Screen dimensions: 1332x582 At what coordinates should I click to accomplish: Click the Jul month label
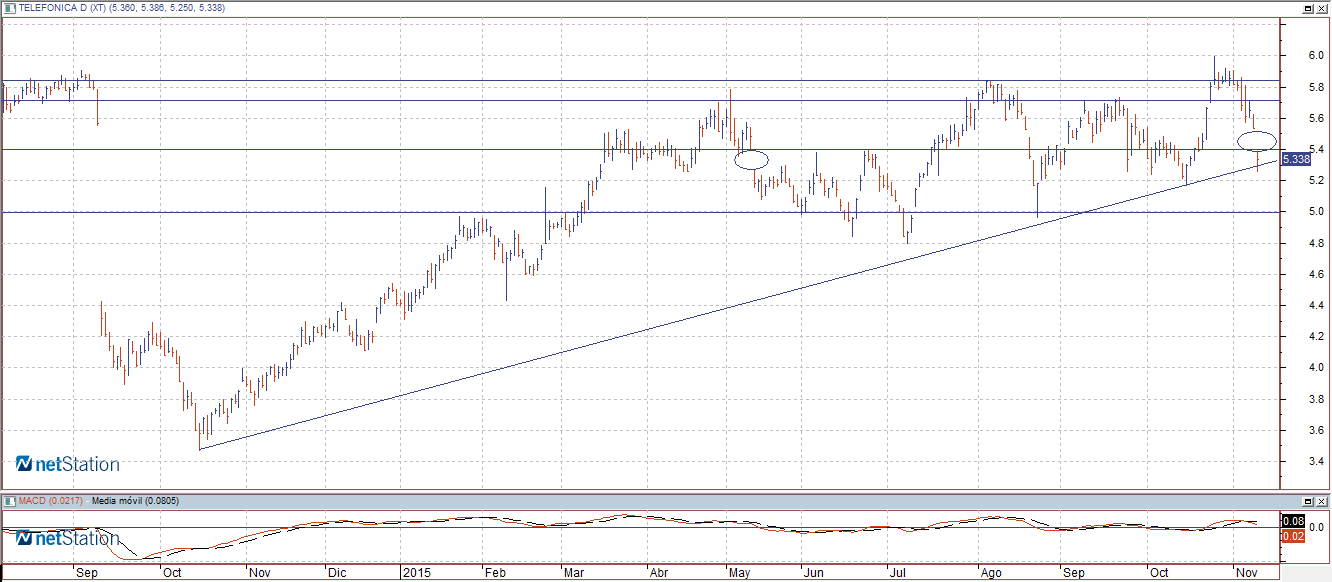coord(899,574)
